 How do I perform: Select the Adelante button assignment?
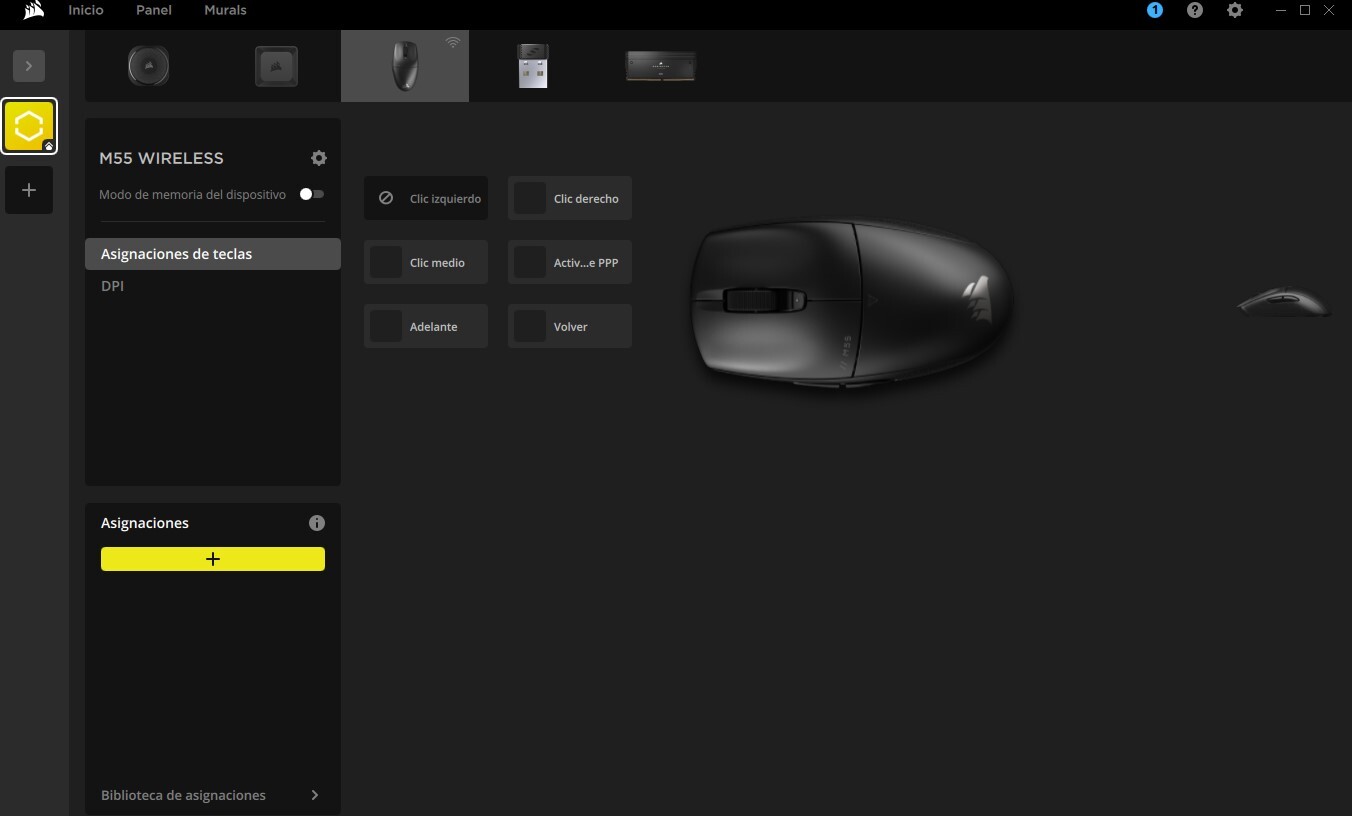426,326
